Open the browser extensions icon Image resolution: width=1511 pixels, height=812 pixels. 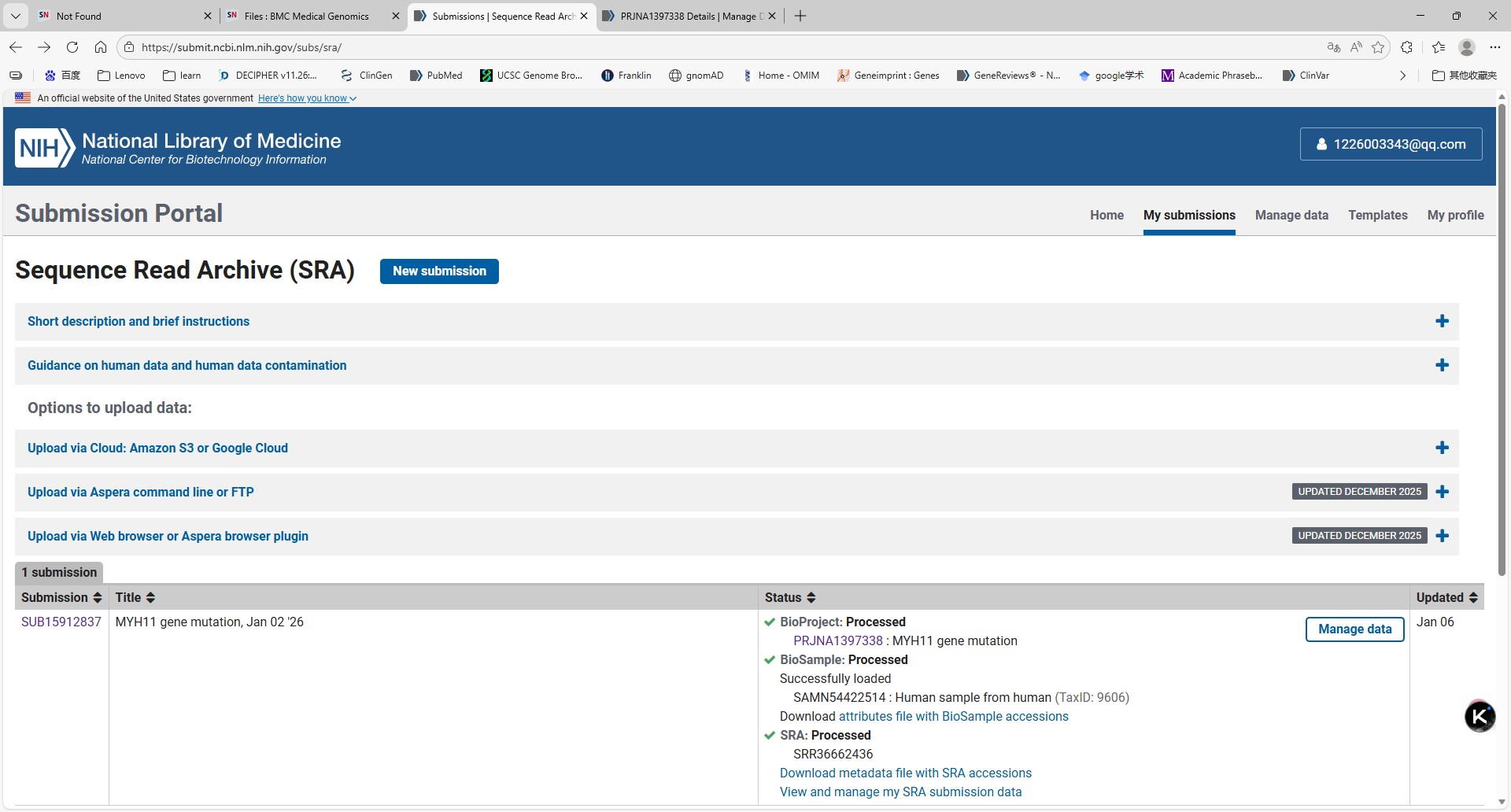1407,47
